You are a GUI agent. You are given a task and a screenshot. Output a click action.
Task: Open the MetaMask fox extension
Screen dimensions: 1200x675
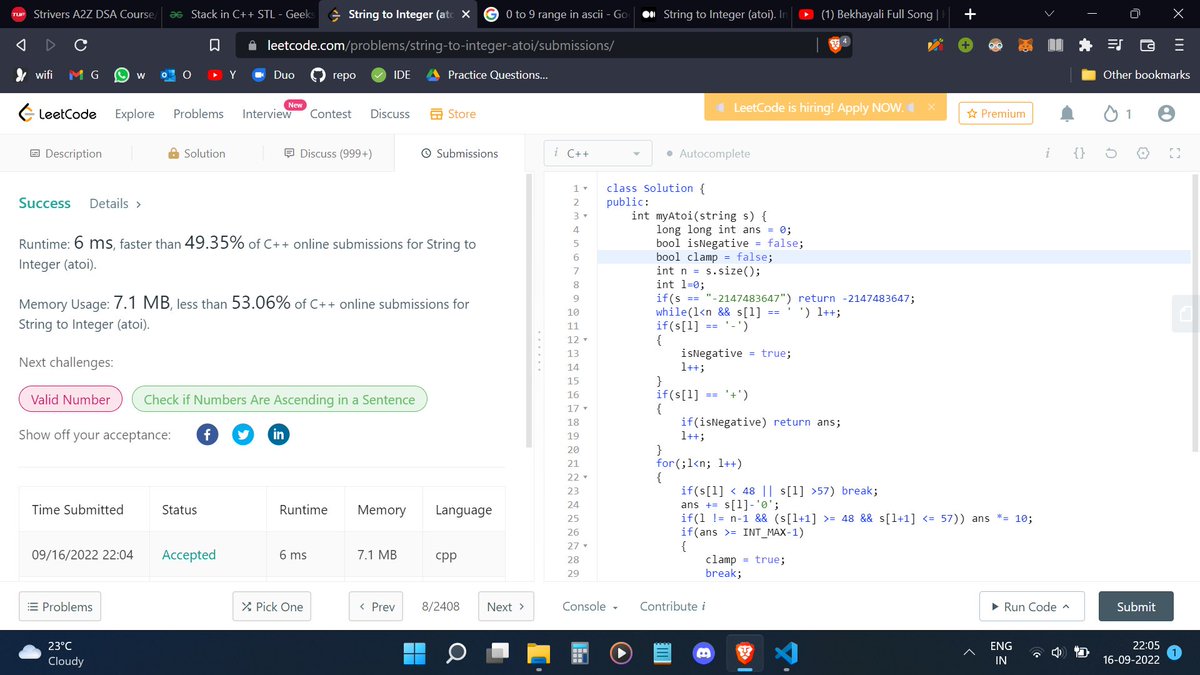(1025, 45)
